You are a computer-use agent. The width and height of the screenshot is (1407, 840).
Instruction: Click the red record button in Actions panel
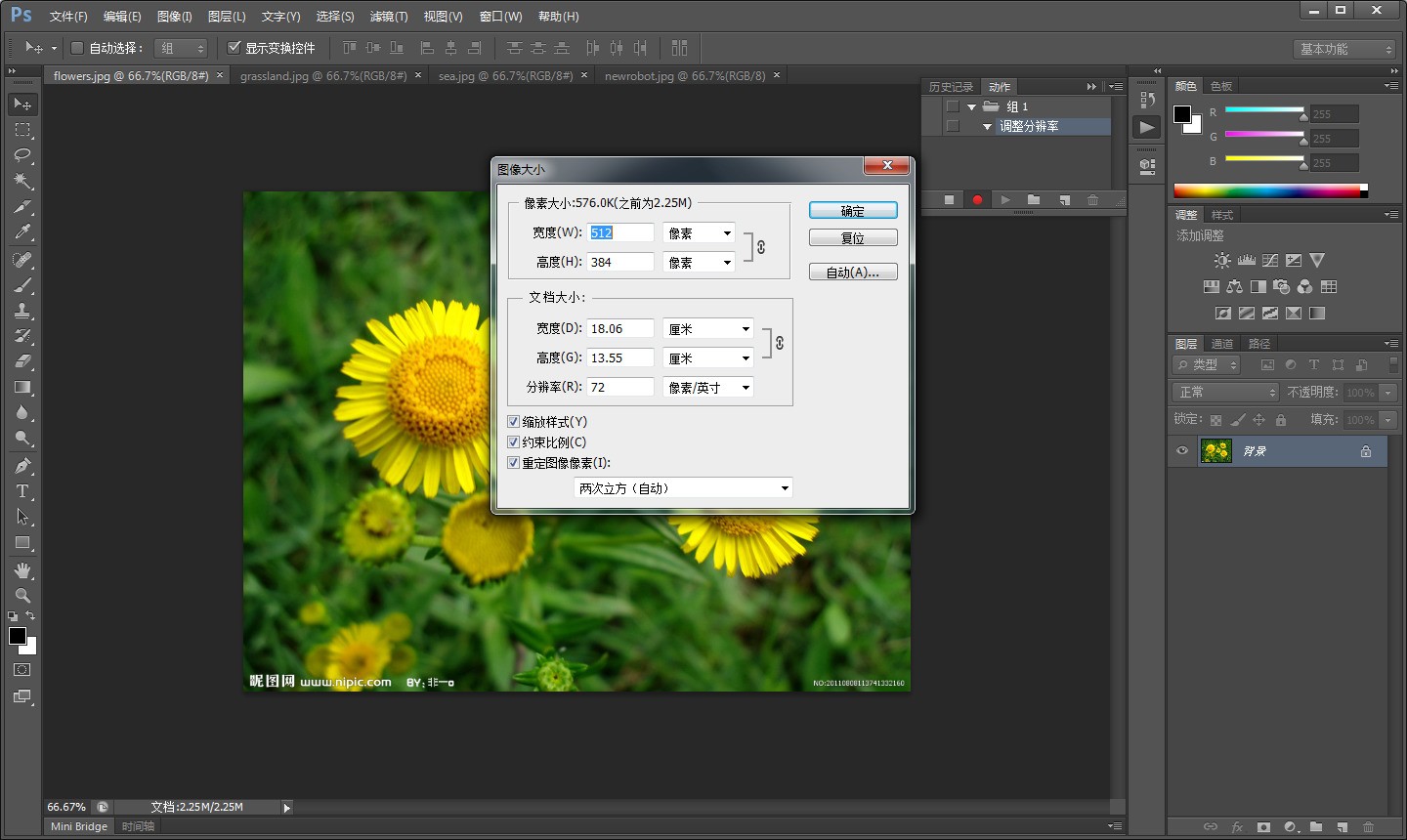[x=977, y=200]
